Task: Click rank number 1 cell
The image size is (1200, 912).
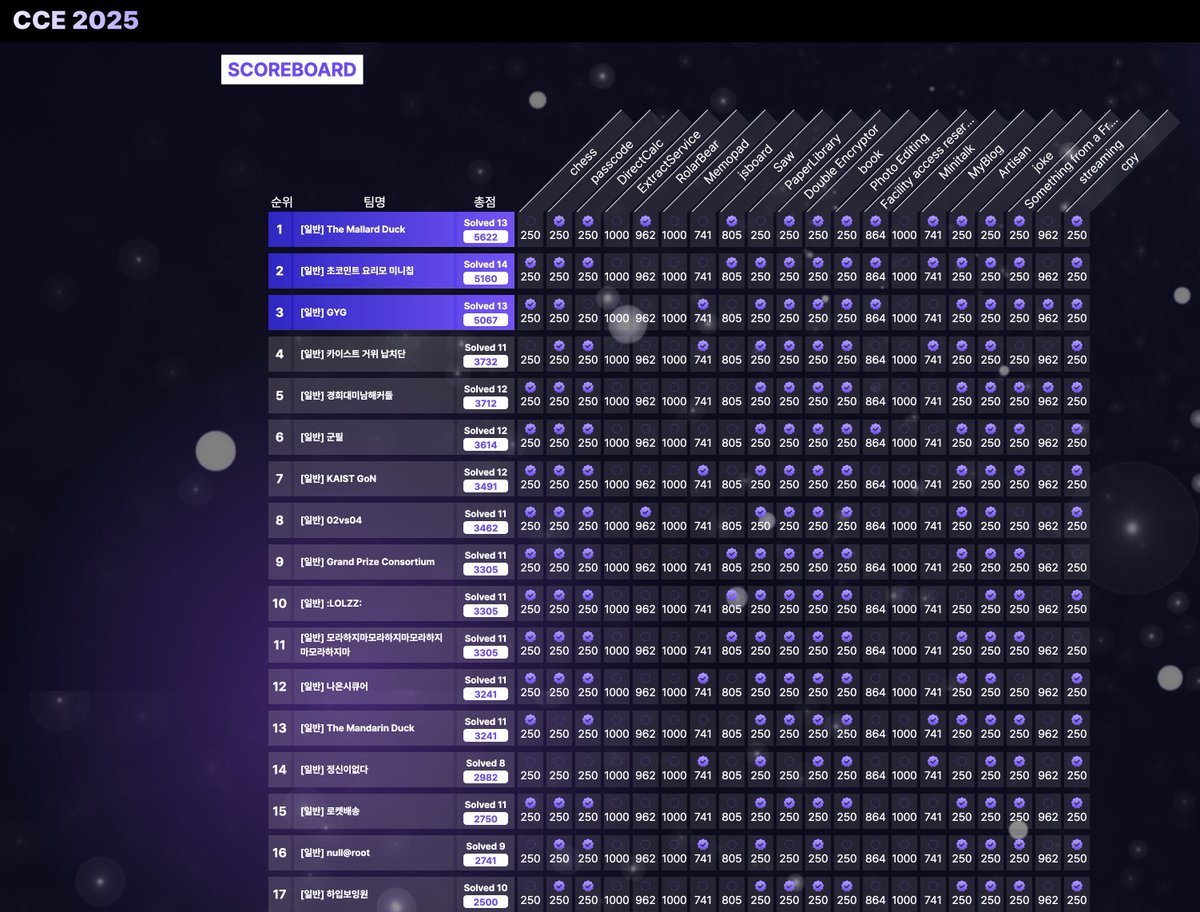Action: pos(280,229)
